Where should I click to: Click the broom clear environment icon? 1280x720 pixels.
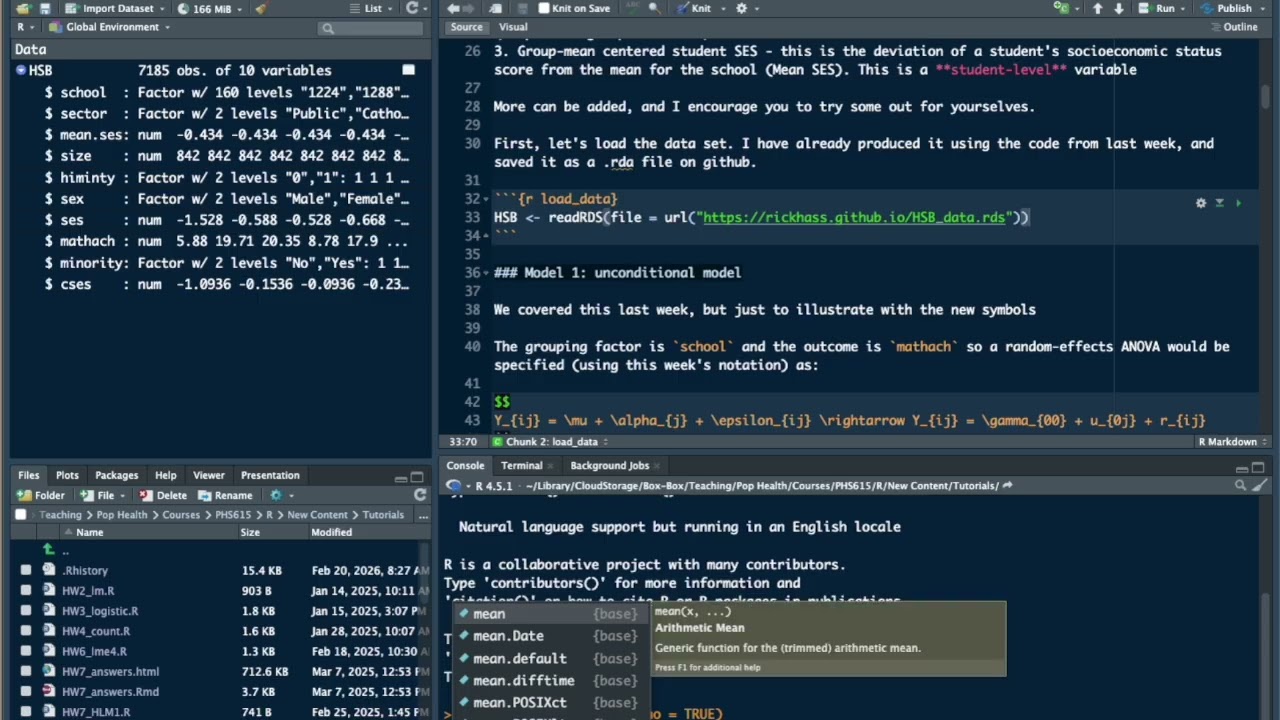tap(261, 8)
